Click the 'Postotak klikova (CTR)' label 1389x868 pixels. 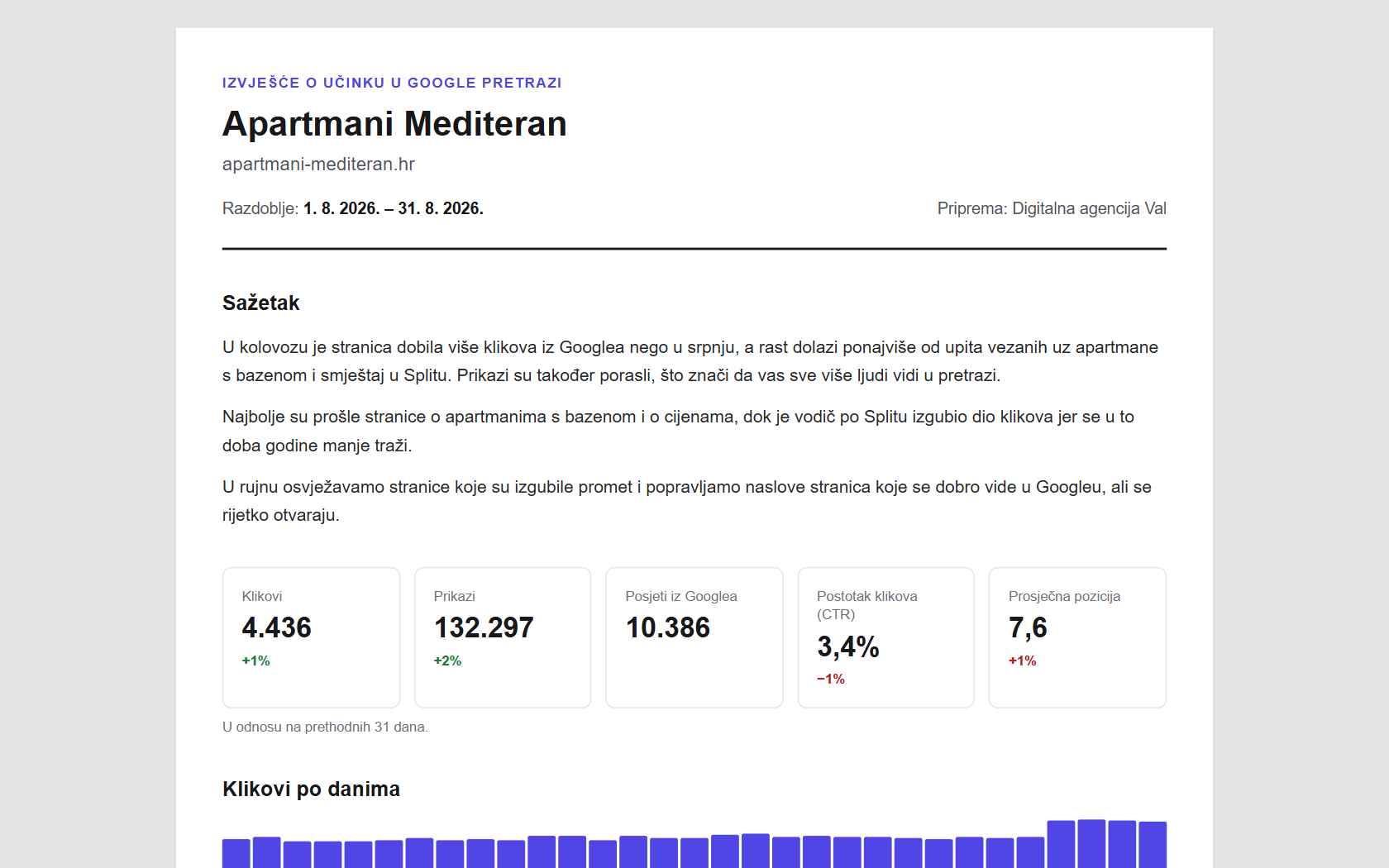[x=867, y=605]
